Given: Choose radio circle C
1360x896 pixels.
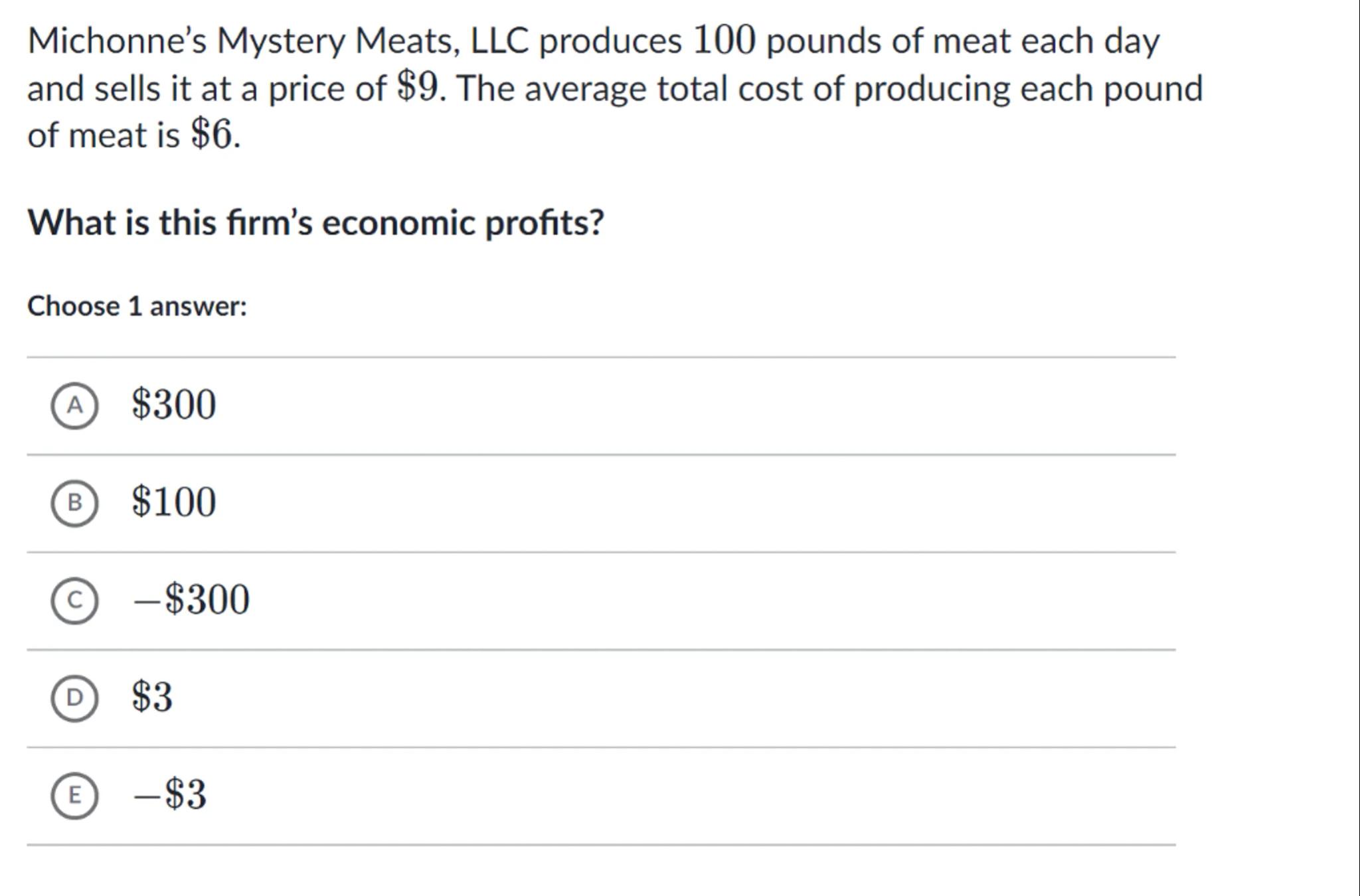Looking at the screenshot, I should click(74, 601).
